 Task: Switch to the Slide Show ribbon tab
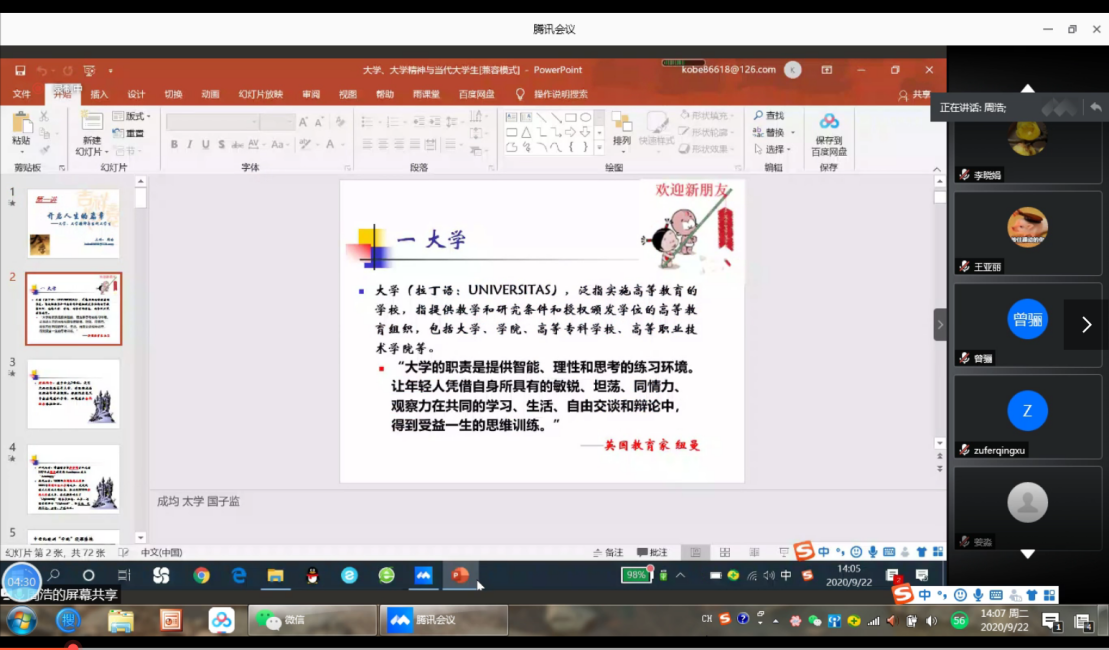coord(260,95)
